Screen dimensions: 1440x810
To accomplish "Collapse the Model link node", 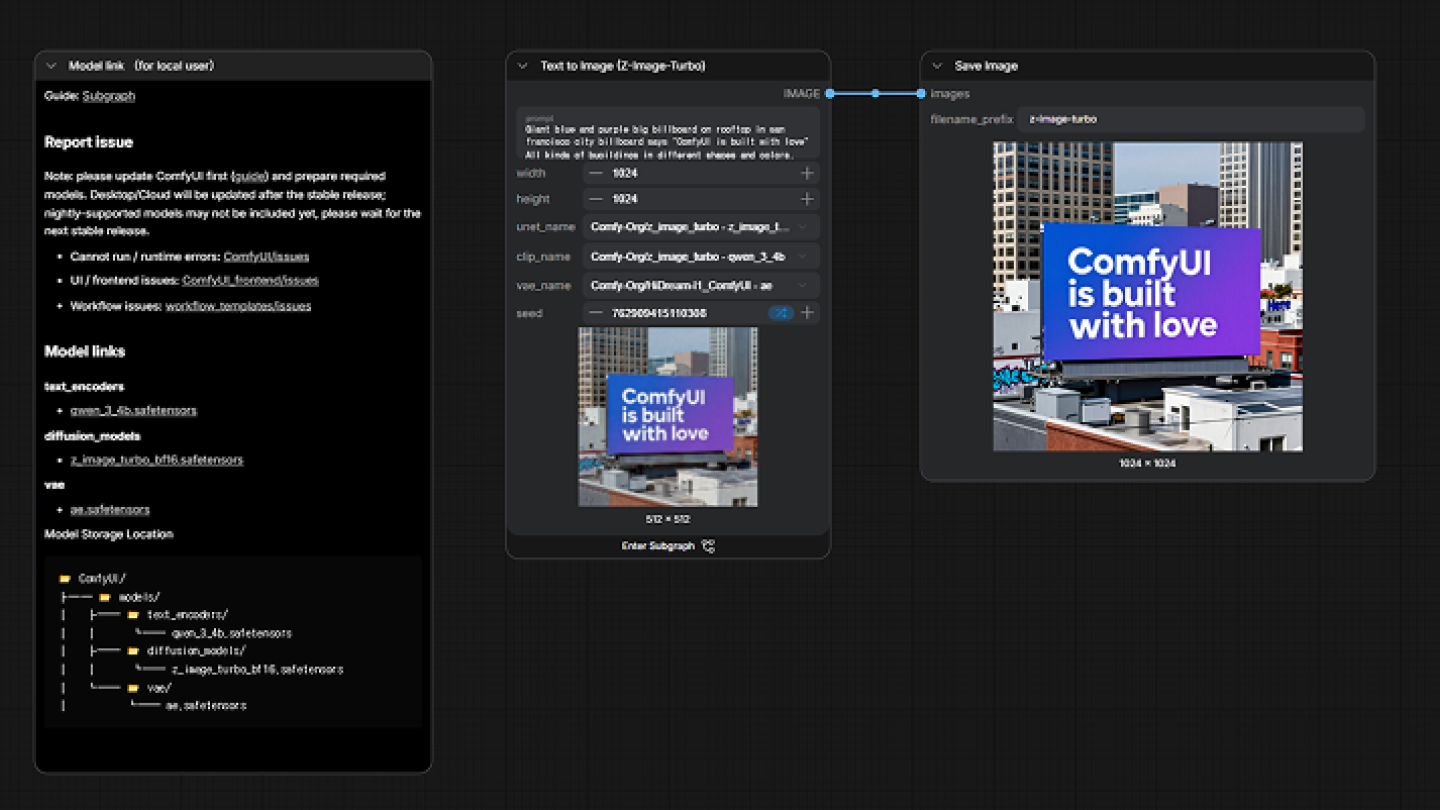I will click(51, 66).
